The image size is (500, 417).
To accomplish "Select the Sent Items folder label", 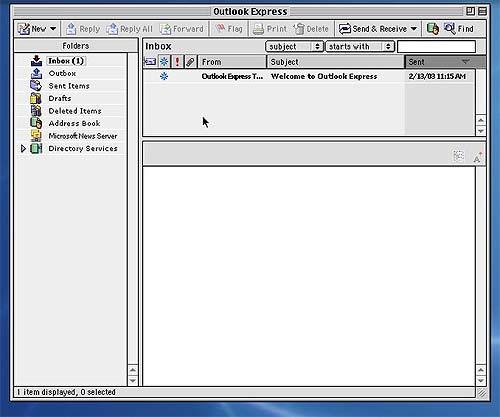I will coord(69,86).
